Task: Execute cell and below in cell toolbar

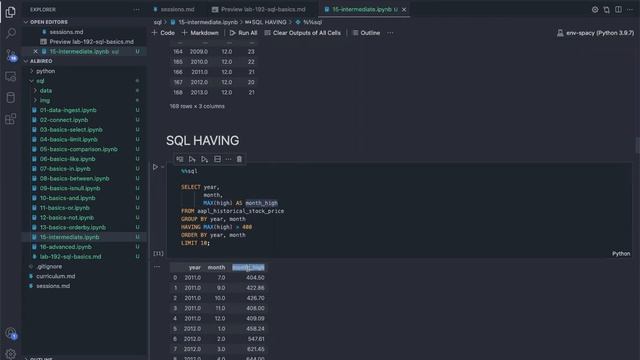Action: pos(204,159)
